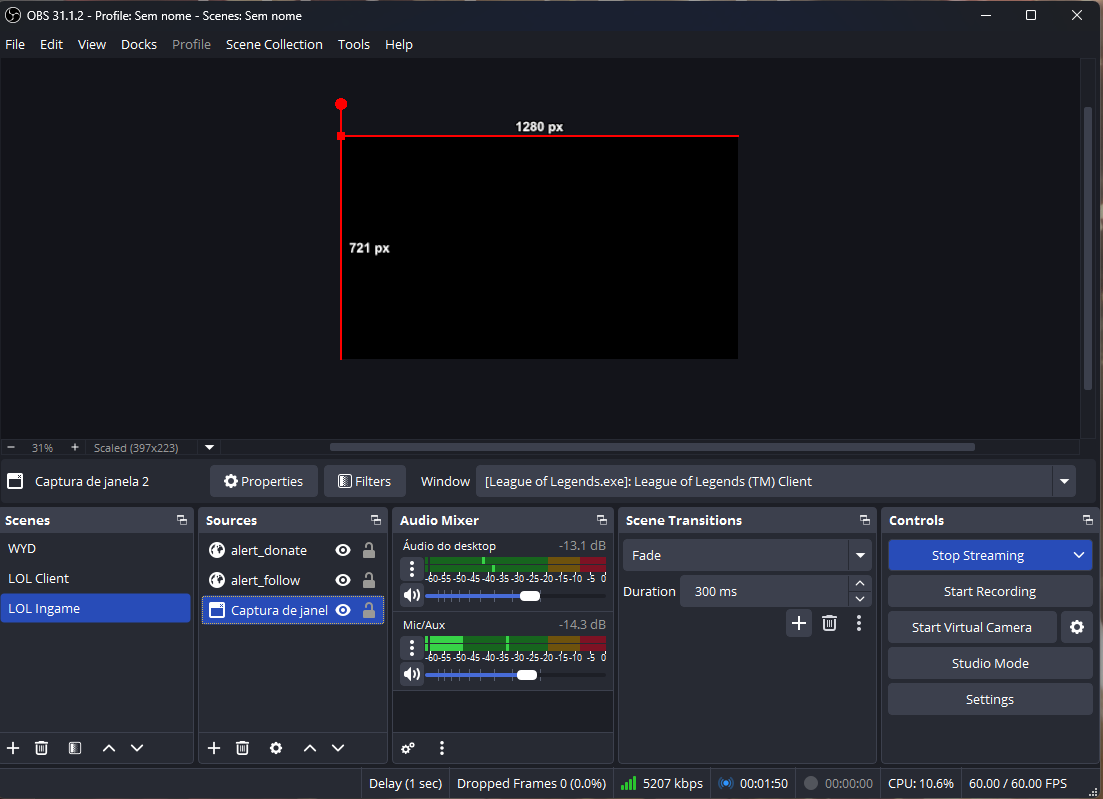The height and width of the screenshot is (799, 1103).
Task: Open Audio Mixer bottom options menu dots
Action: point(442,748)
